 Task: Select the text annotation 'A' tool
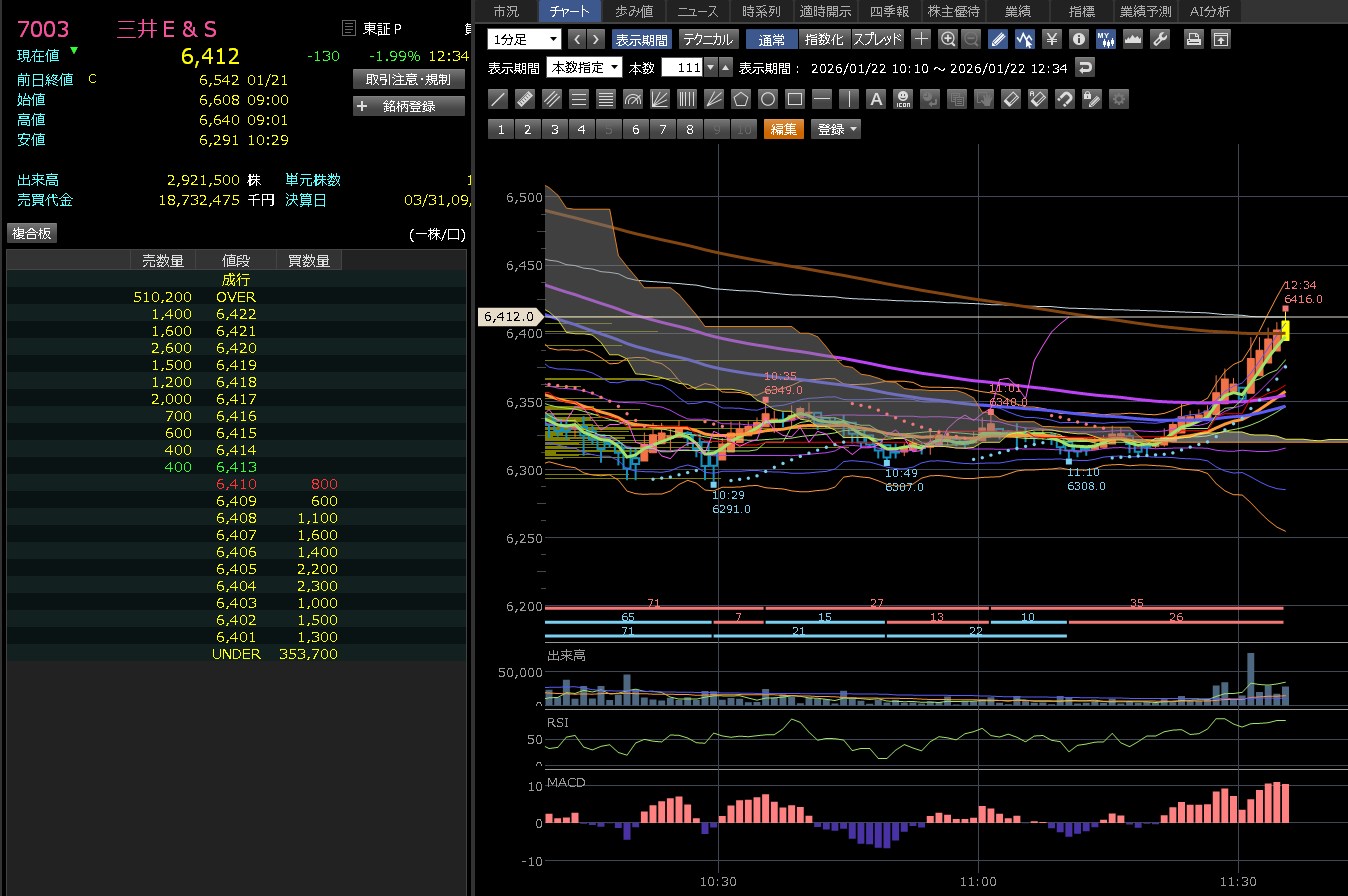point(876,99)
